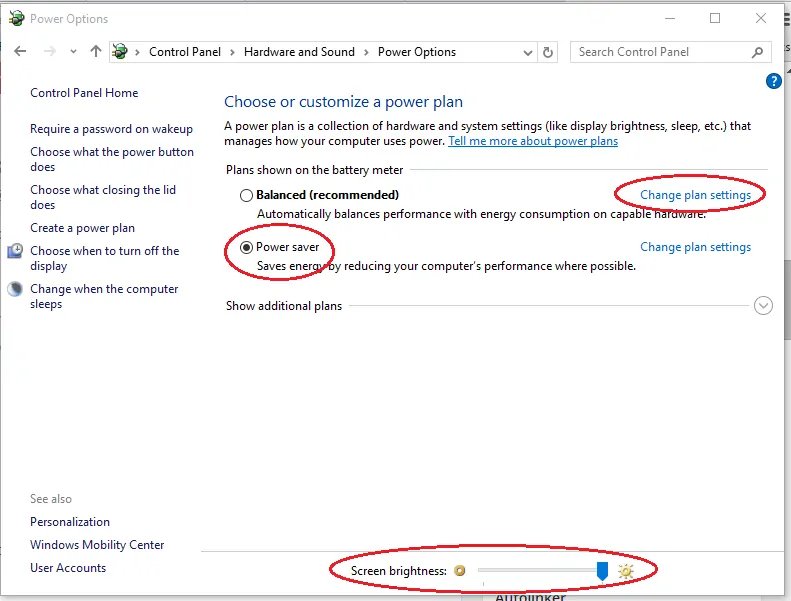Open Choose what the power button does
Viewport: 791px width, 601px height.
(x=112, y=159)
